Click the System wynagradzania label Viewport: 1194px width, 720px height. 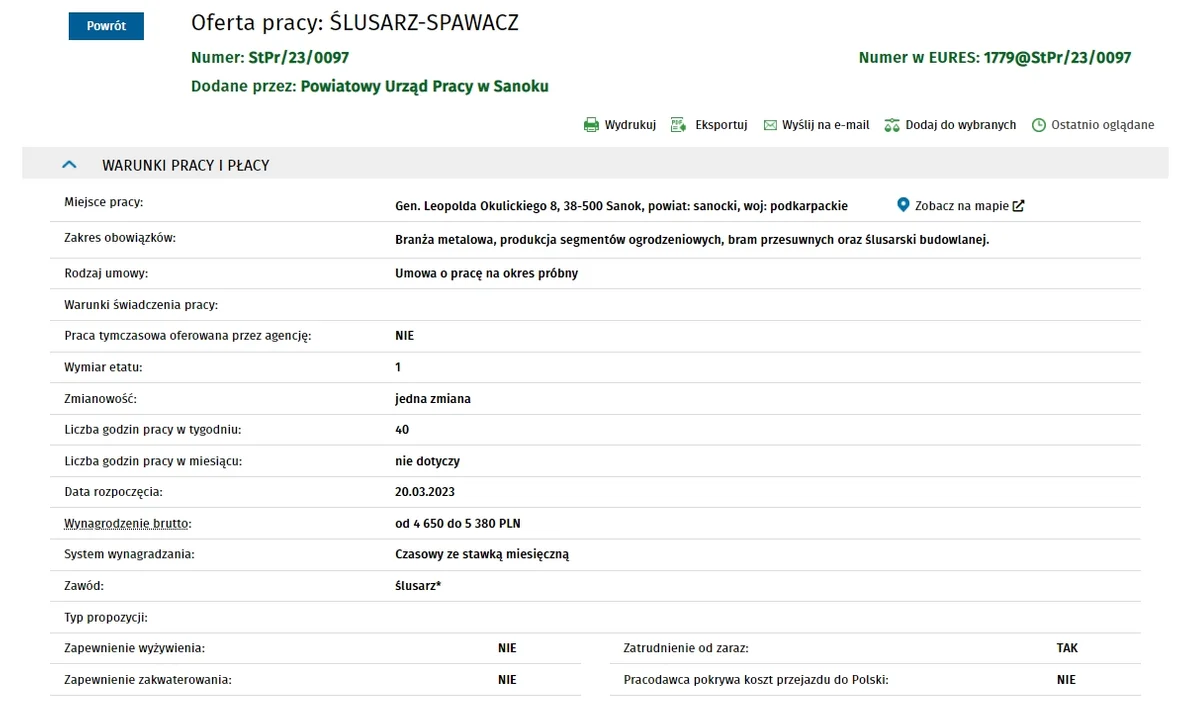(129, 554)
